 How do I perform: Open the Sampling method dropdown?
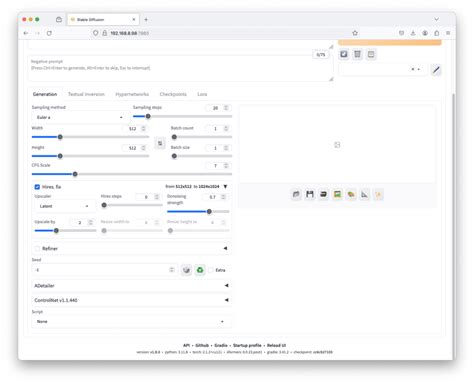[x=80, y=117]
